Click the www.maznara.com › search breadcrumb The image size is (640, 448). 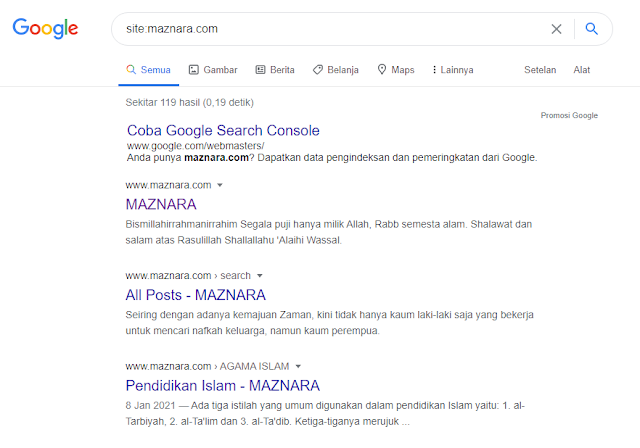click(188, 276)
